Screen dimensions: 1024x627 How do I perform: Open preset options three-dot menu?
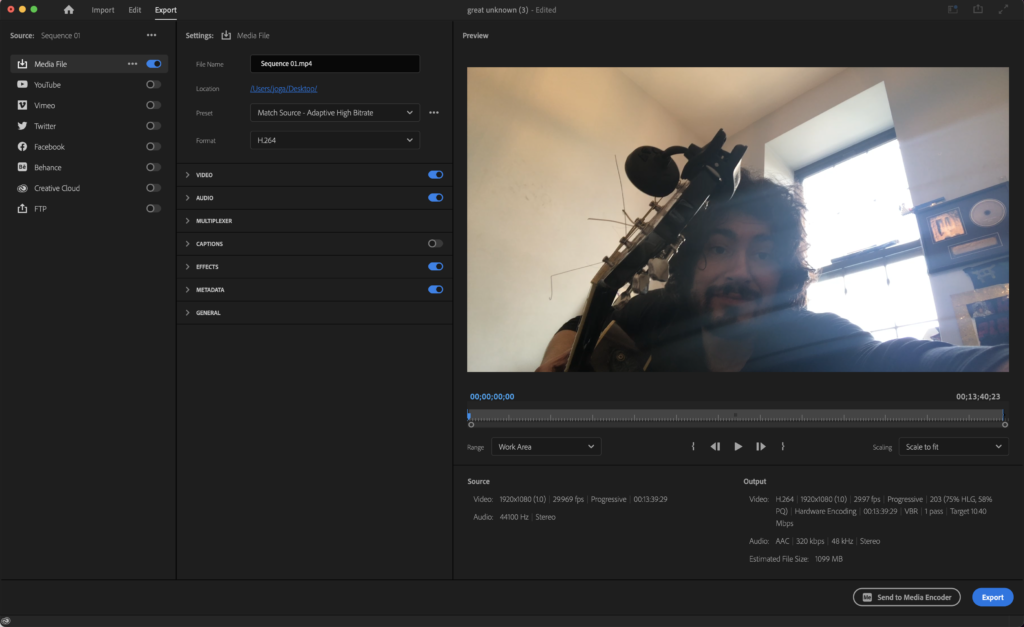pyautogui.click(x=434, y=113)
